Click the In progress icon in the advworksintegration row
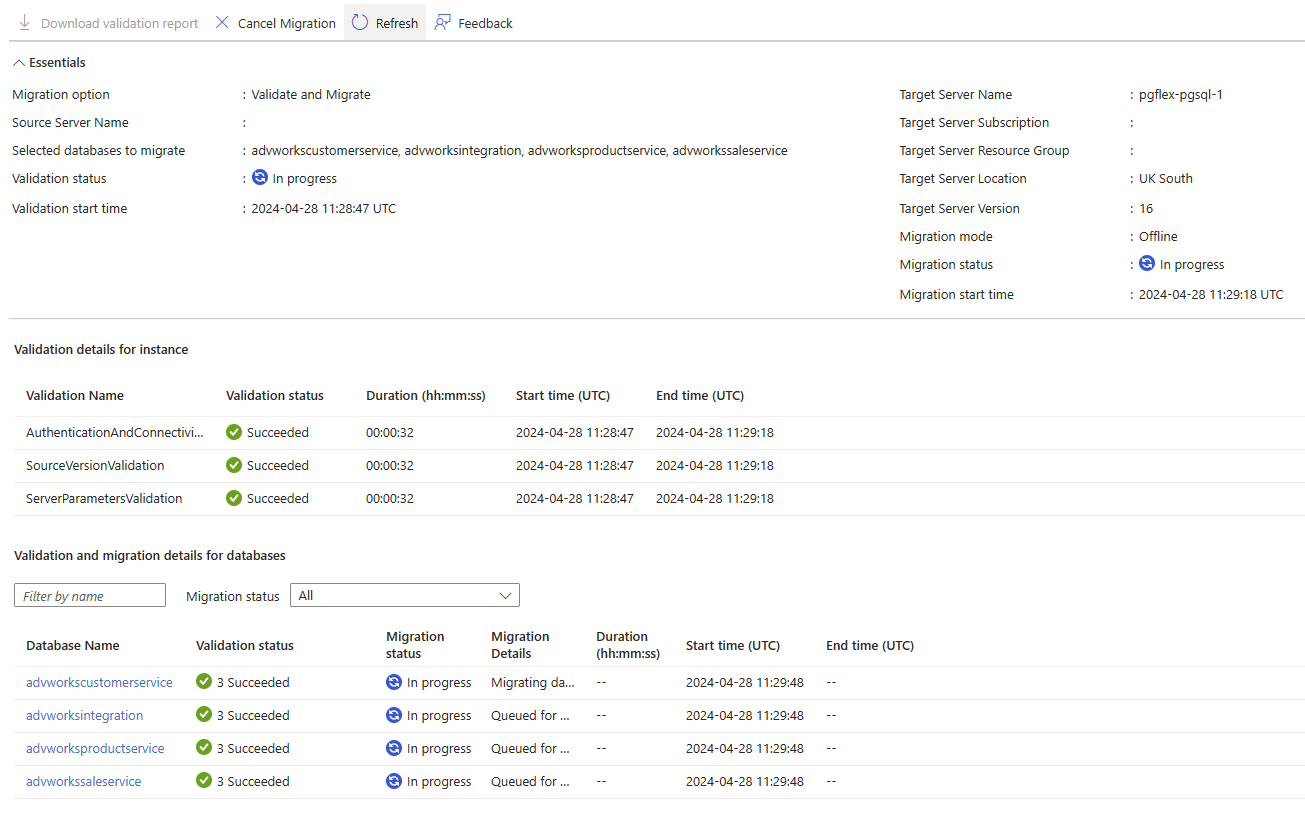The width and height of the screenshot is (1305, 829). click(393, 715)
